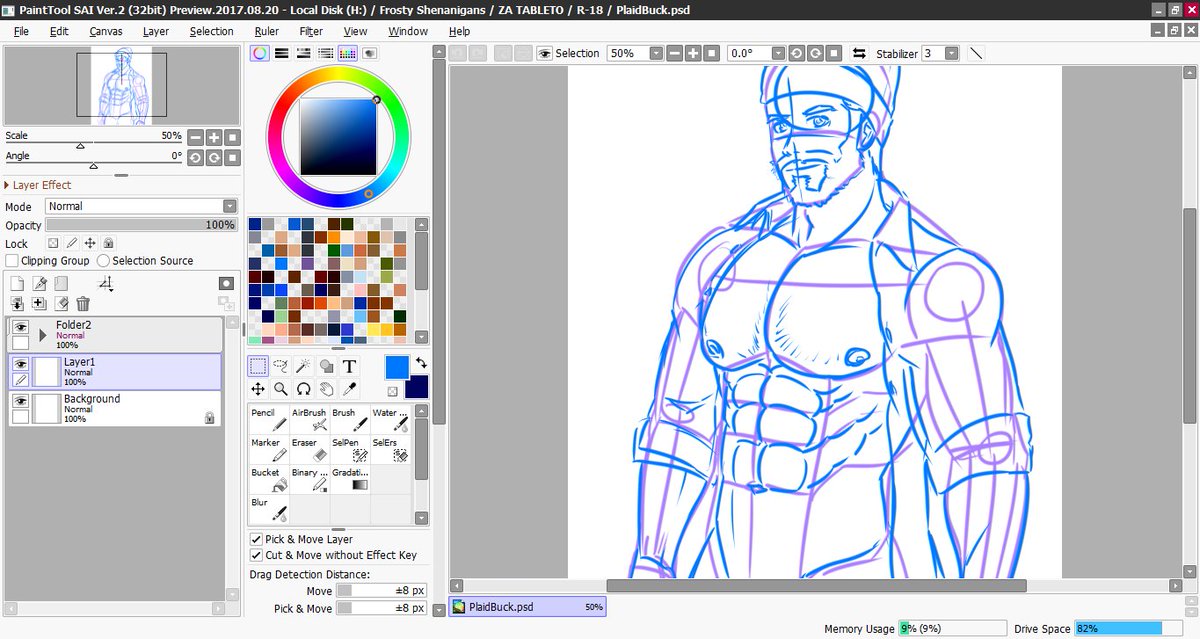Open the layer blending Mode dropdown

(x=141, y=206)
